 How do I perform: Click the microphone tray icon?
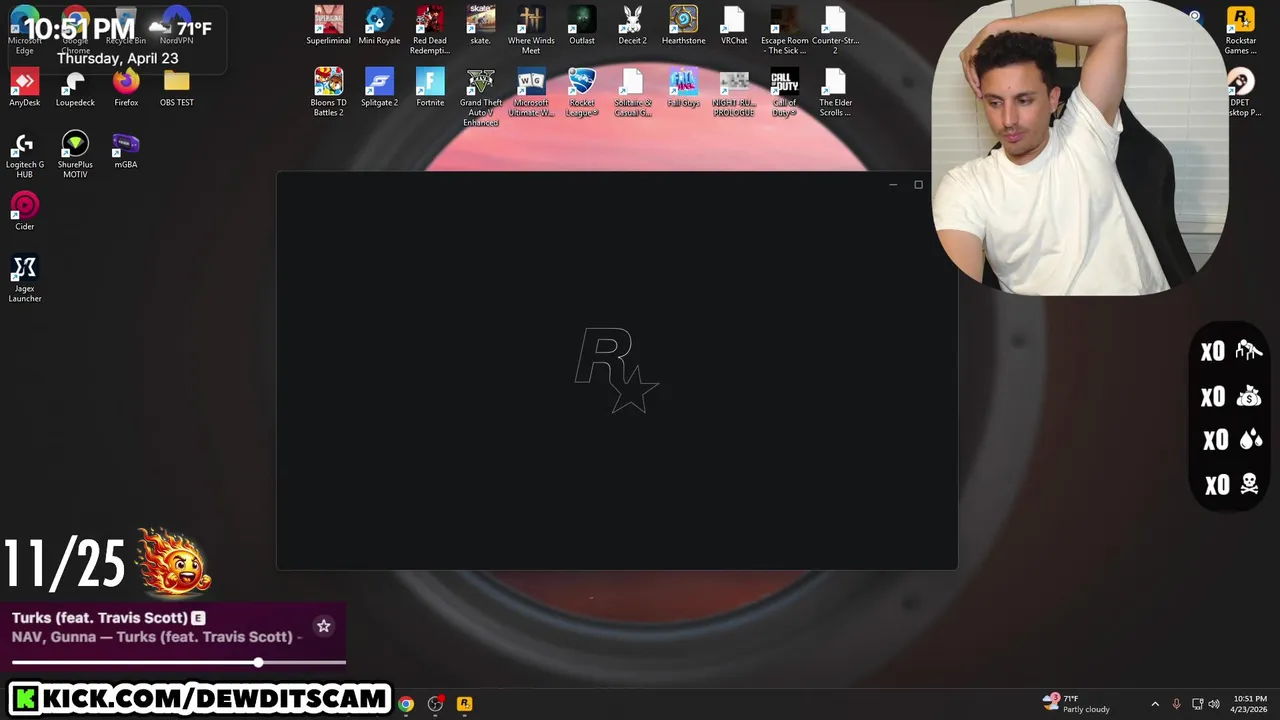point(1176,704)
